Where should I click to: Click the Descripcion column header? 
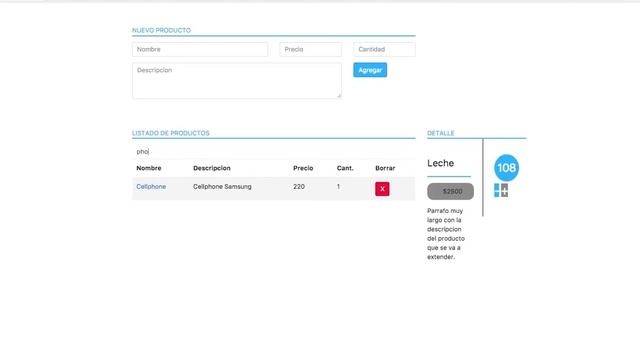click(212, 168)
